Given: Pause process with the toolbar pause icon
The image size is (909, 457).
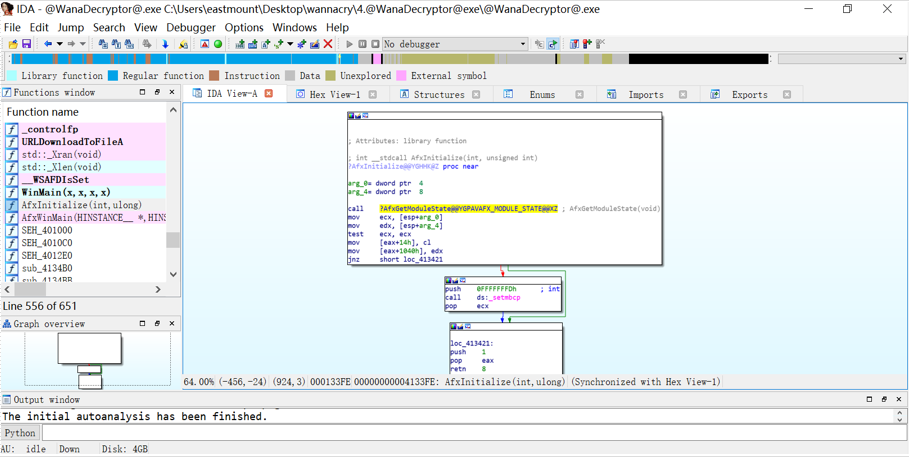Looking at the screenshot, I should 362,44.
